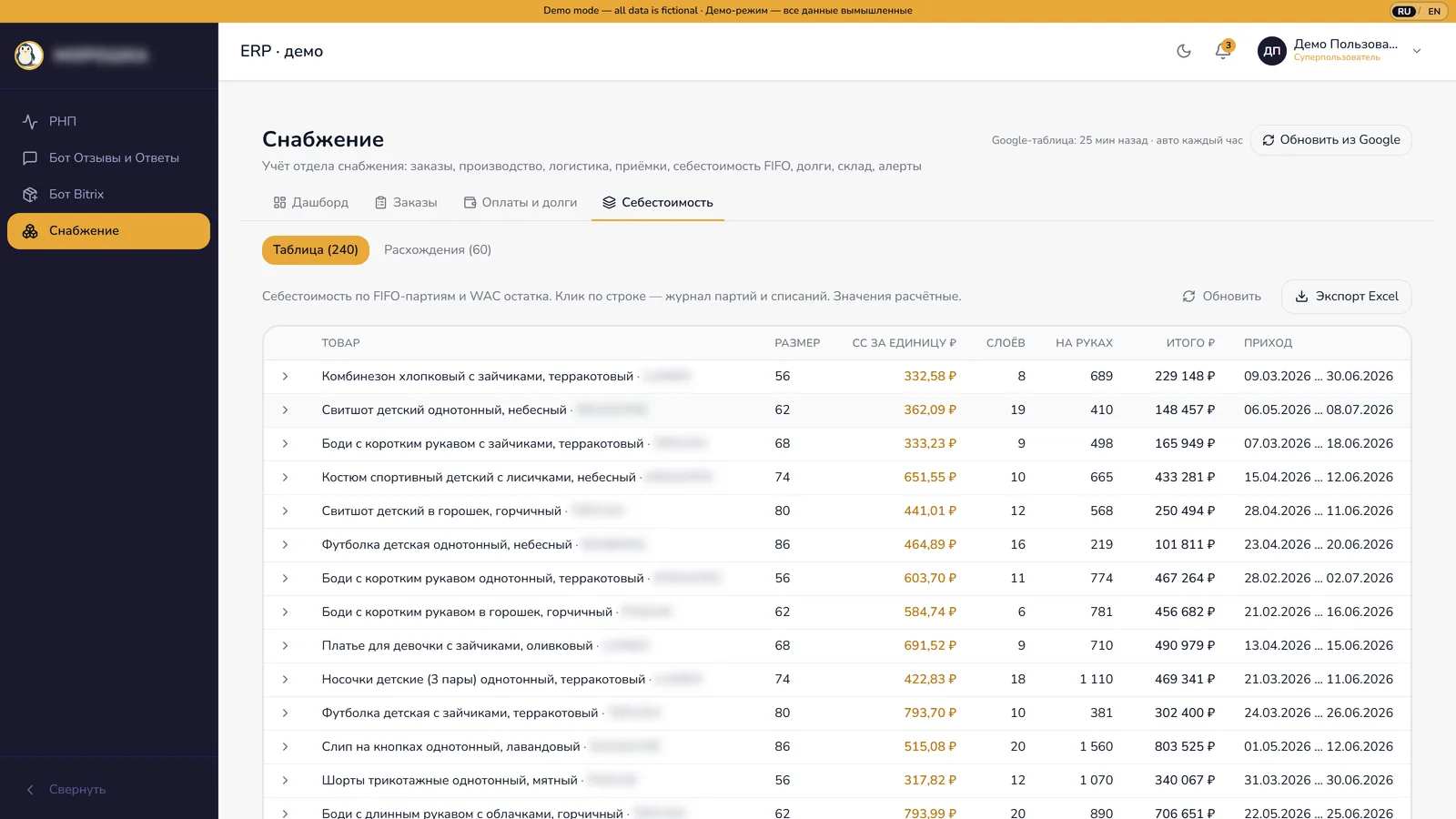Viewport: 1456px width, 819px height.
Task: Expand Костюм спортивный детский с лисичками row
Action: tap(285, 477)
